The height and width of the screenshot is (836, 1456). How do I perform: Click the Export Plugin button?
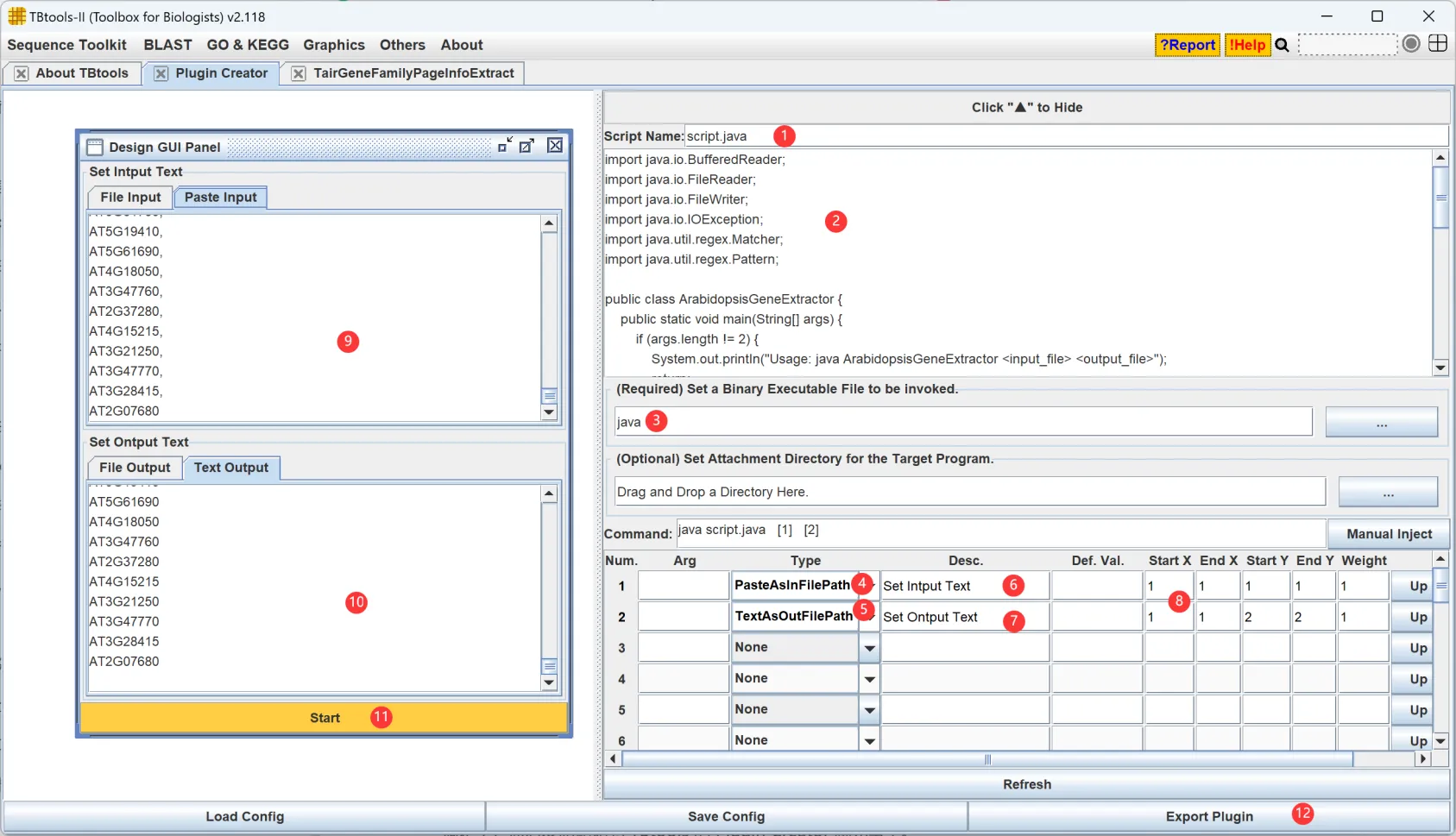click(x=1208, y=816)
